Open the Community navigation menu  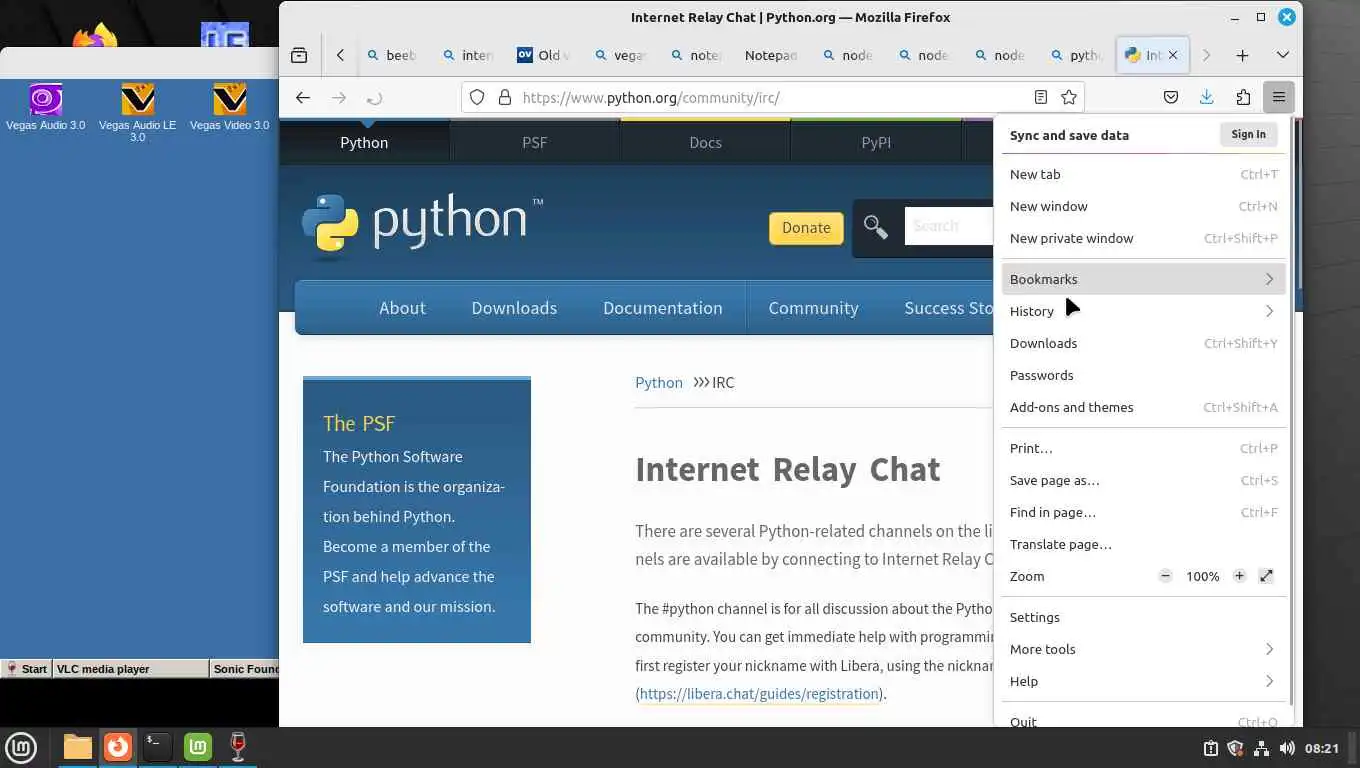(813, 308)
